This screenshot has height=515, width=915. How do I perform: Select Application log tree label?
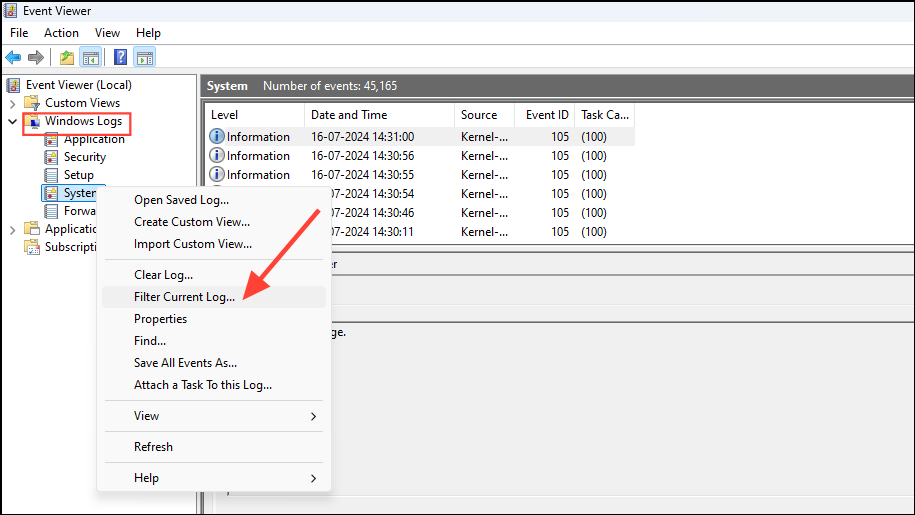[94, 139]
